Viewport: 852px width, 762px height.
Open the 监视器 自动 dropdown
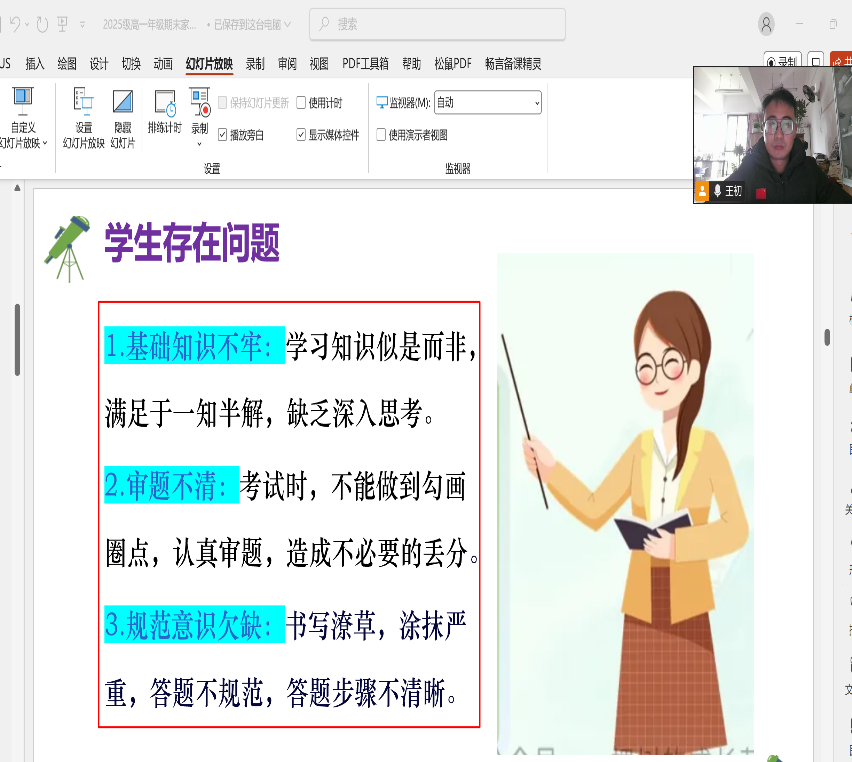point(487,102)
